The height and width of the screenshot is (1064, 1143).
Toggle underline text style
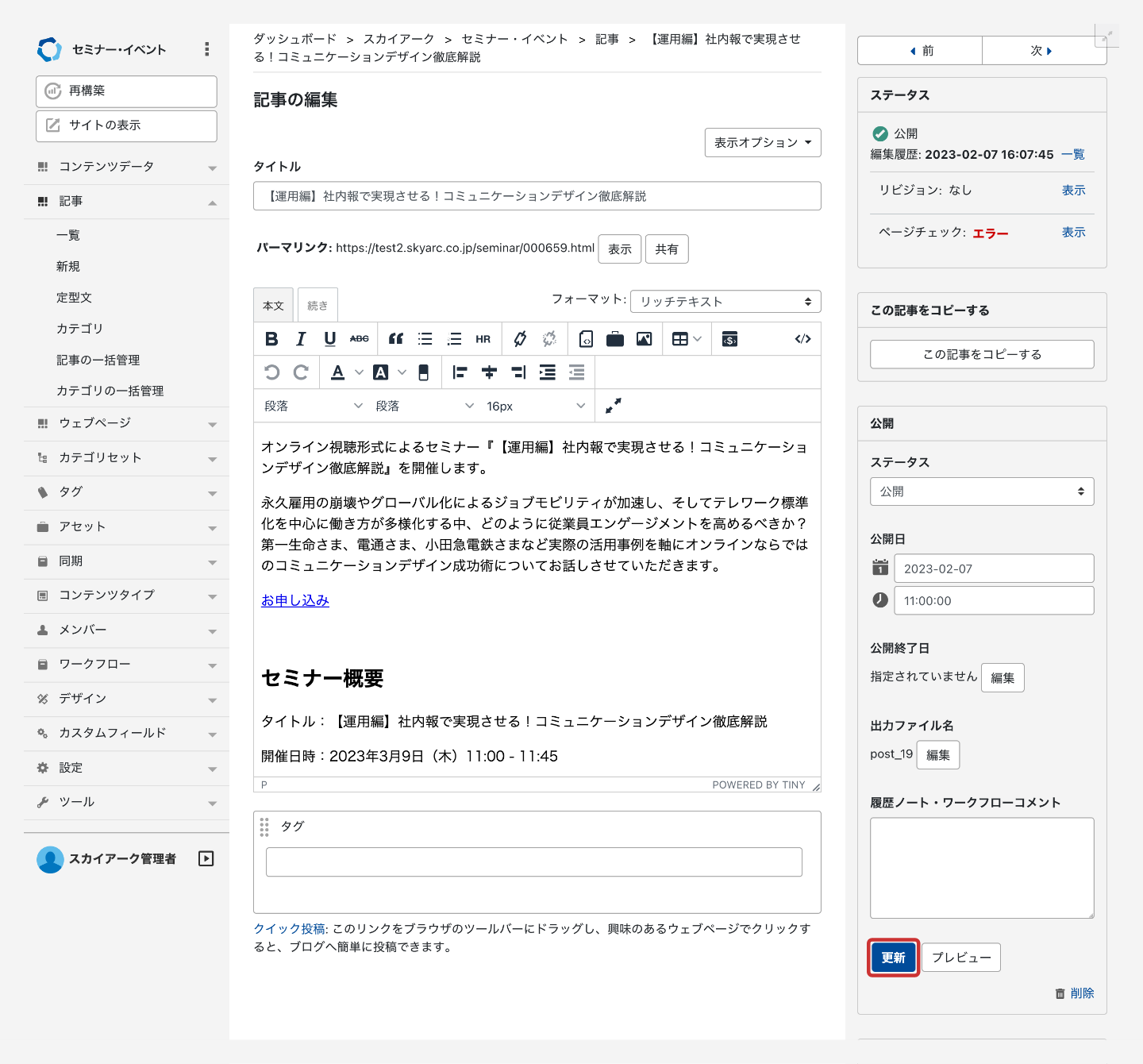pyautogui.click(x=330, y=339)
